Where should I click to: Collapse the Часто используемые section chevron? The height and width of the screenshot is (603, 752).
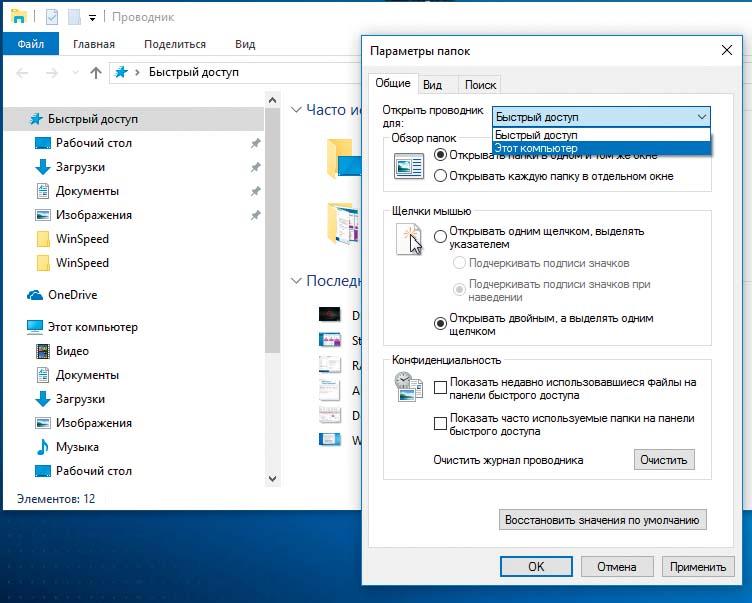296,110
